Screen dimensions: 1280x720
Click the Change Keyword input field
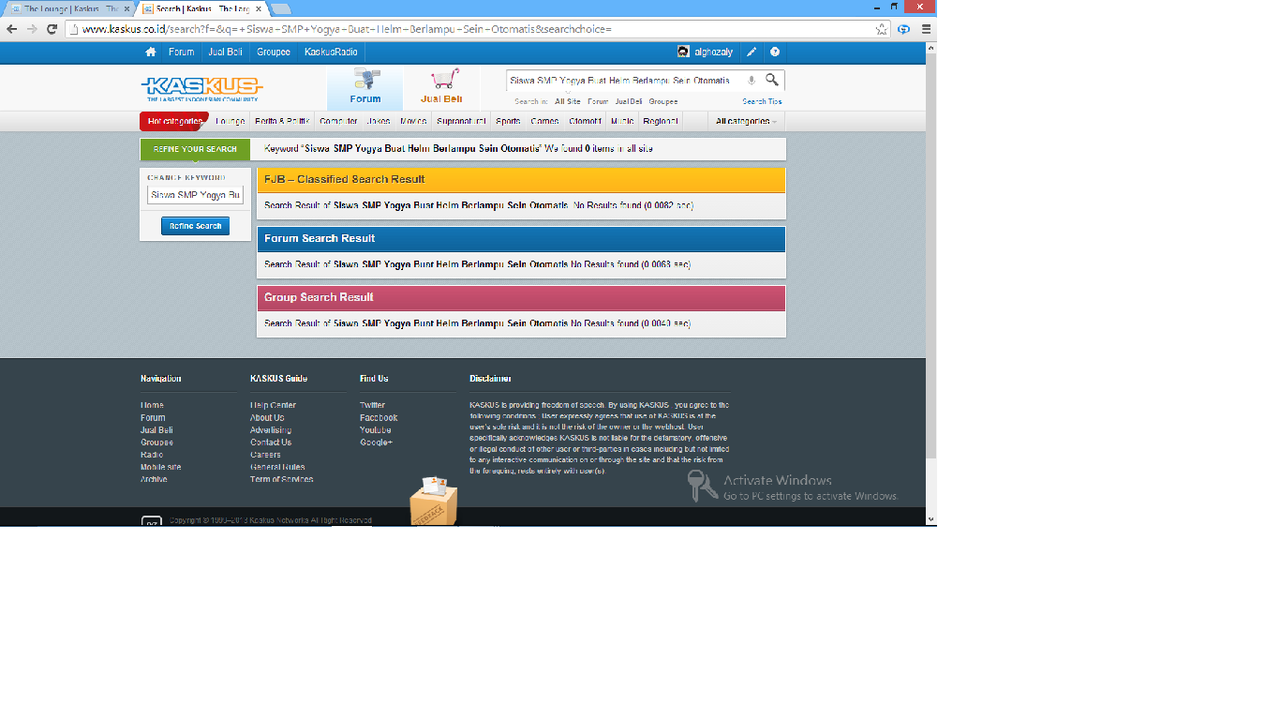click(x=195, y=195)
